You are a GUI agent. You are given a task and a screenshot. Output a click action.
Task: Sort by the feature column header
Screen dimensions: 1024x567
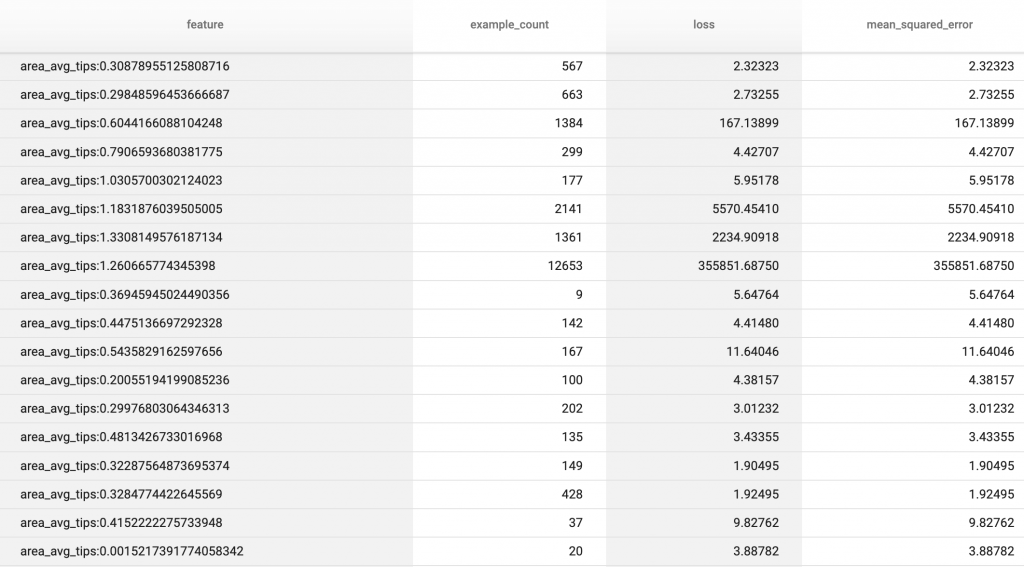(x=205, y=25)
